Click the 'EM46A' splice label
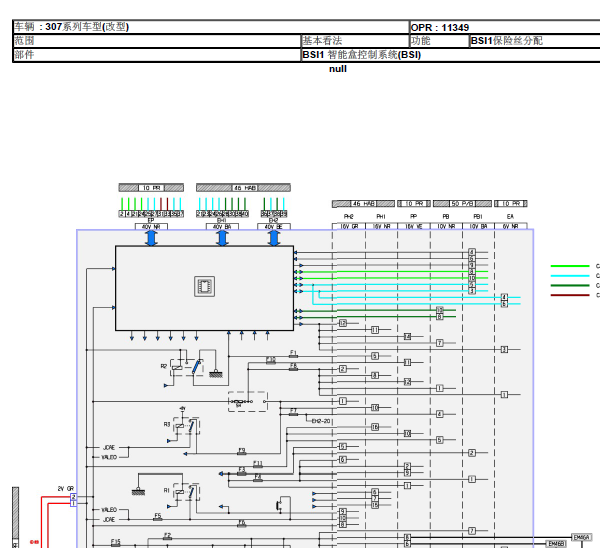Screen dimensions: 600x548 click(x=582, y=538)
